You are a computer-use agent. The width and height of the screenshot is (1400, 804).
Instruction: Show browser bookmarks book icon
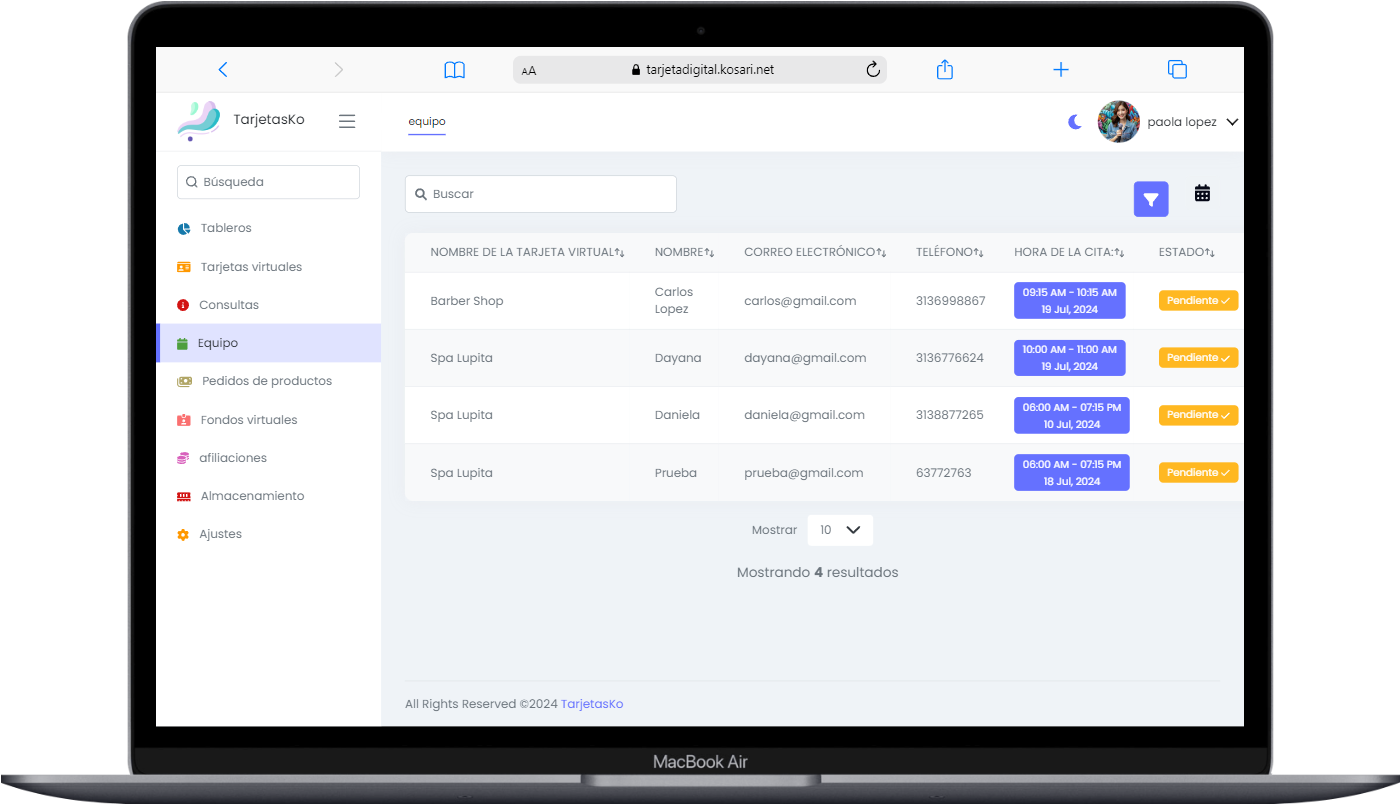[x=455, y=70]
